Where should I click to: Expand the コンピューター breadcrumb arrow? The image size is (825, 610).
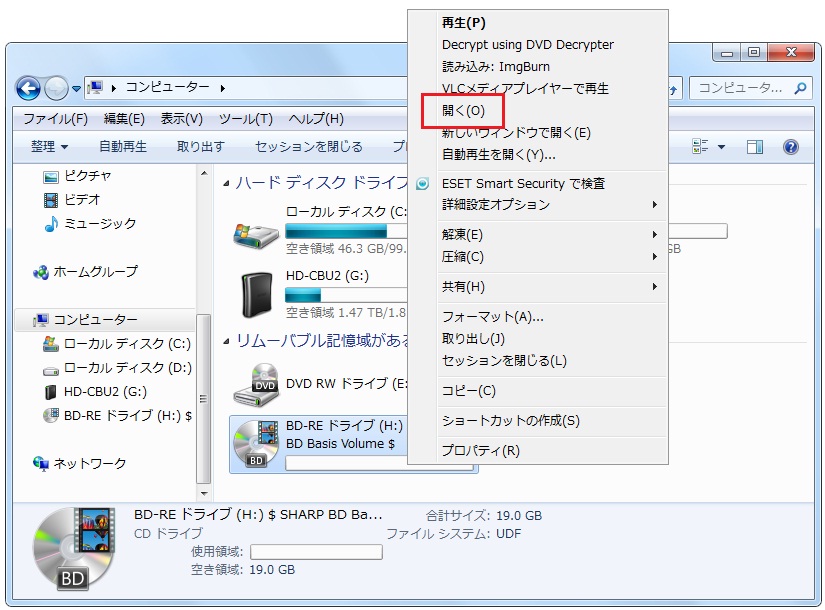point(223,88)
